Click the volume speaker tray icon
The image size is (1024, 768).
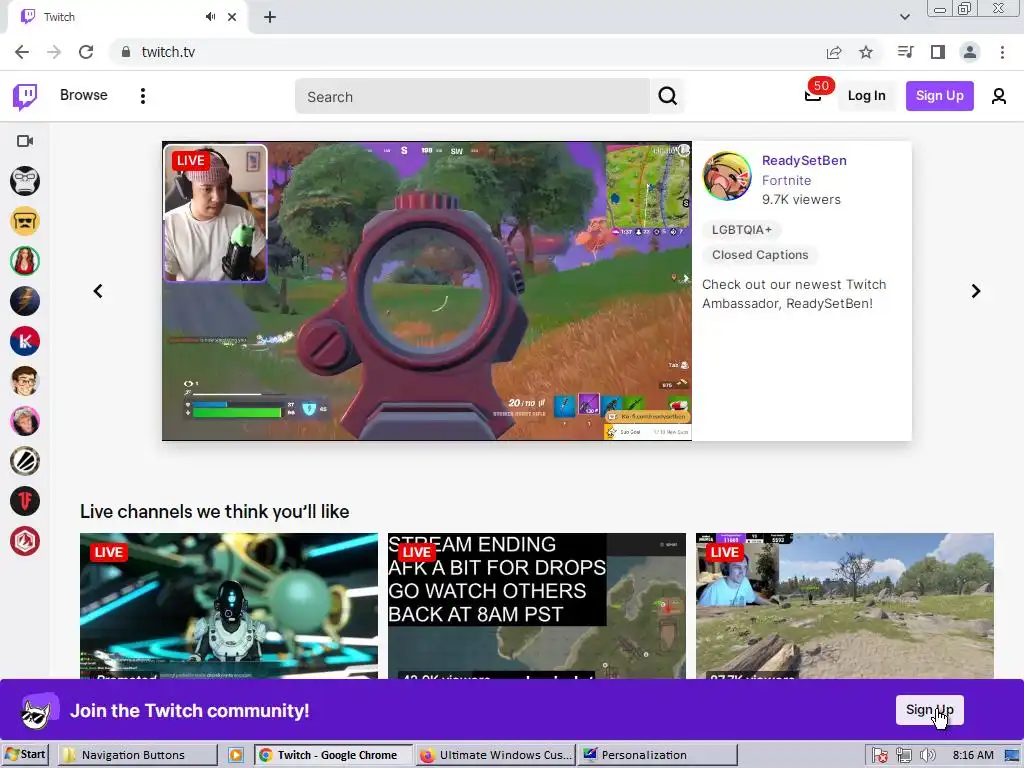927,755
